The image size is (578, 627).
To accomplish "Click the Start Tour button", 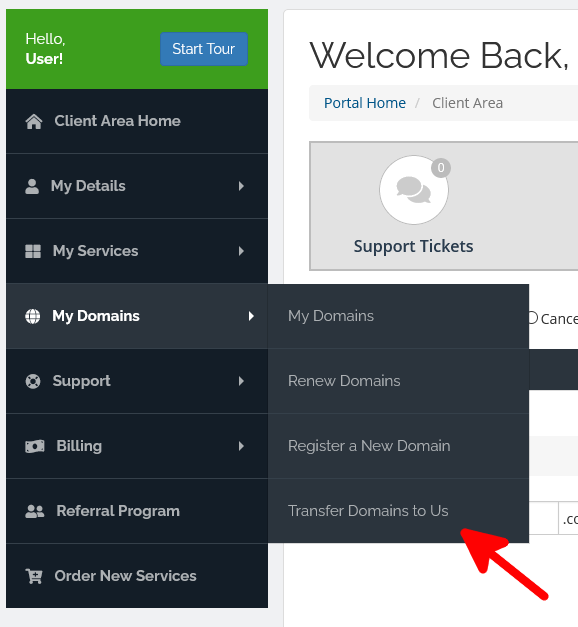I will click(204, 49).
